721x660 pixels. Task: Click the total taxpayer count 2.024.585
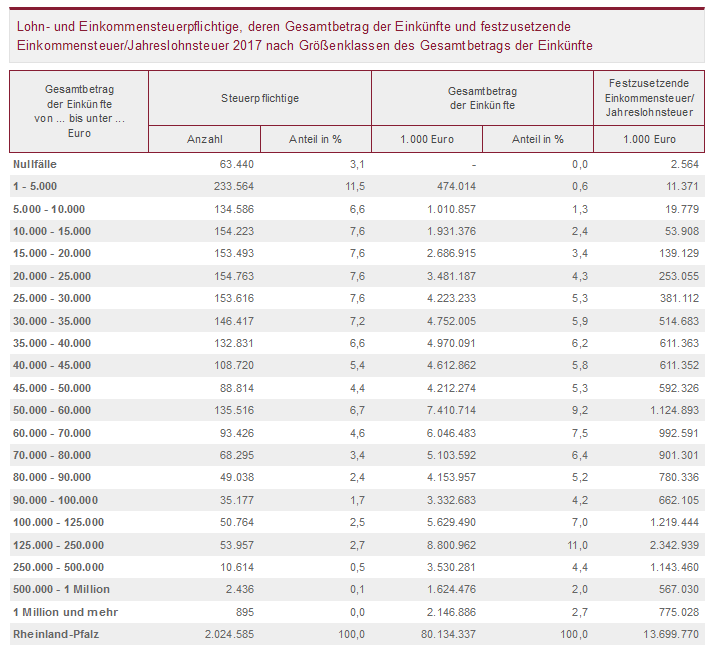pos(225,635)
